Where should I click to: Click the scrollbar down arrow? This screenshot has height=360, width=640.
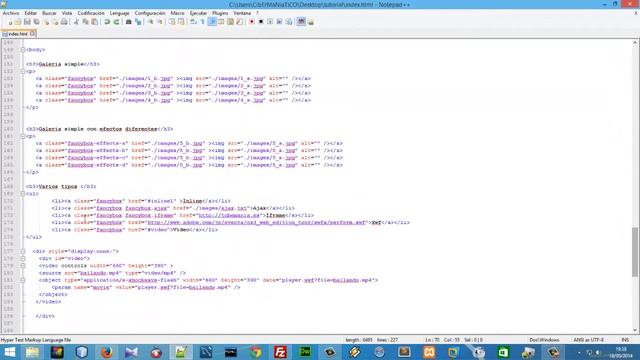click(x=635, y=330)
